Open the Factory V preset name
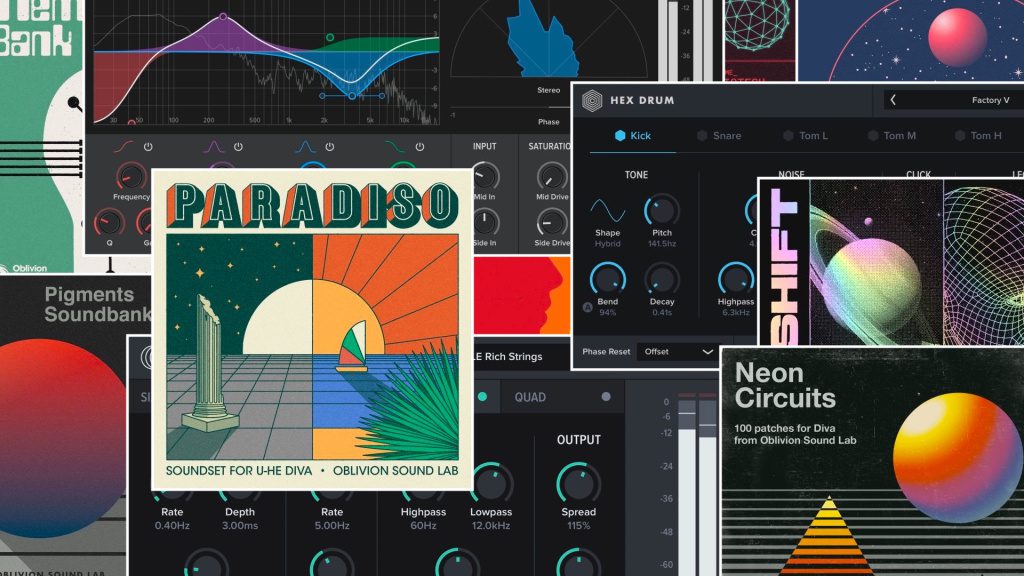This screenshot has height=576, width=1024. point(990,100)
